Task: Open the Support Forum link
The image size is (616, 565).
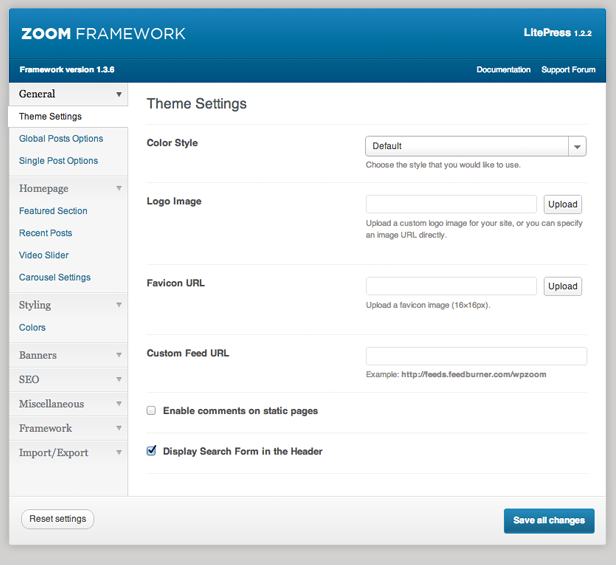Action: pyautogui.click(x=568, y=70)
